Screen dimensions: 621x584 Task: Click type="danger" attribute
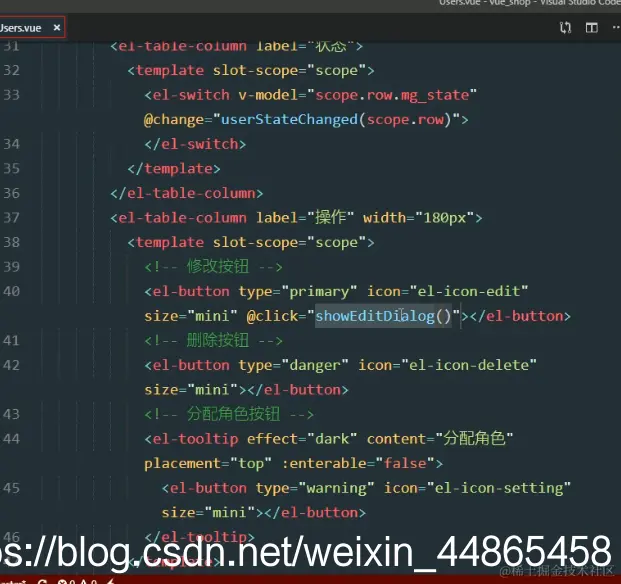tap(293, 365)
